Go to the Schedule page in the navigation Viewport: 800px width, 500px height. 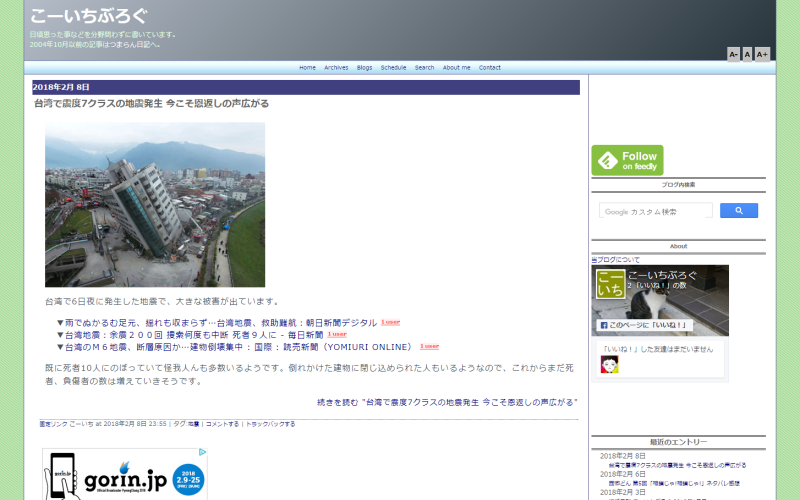(393, 67)
